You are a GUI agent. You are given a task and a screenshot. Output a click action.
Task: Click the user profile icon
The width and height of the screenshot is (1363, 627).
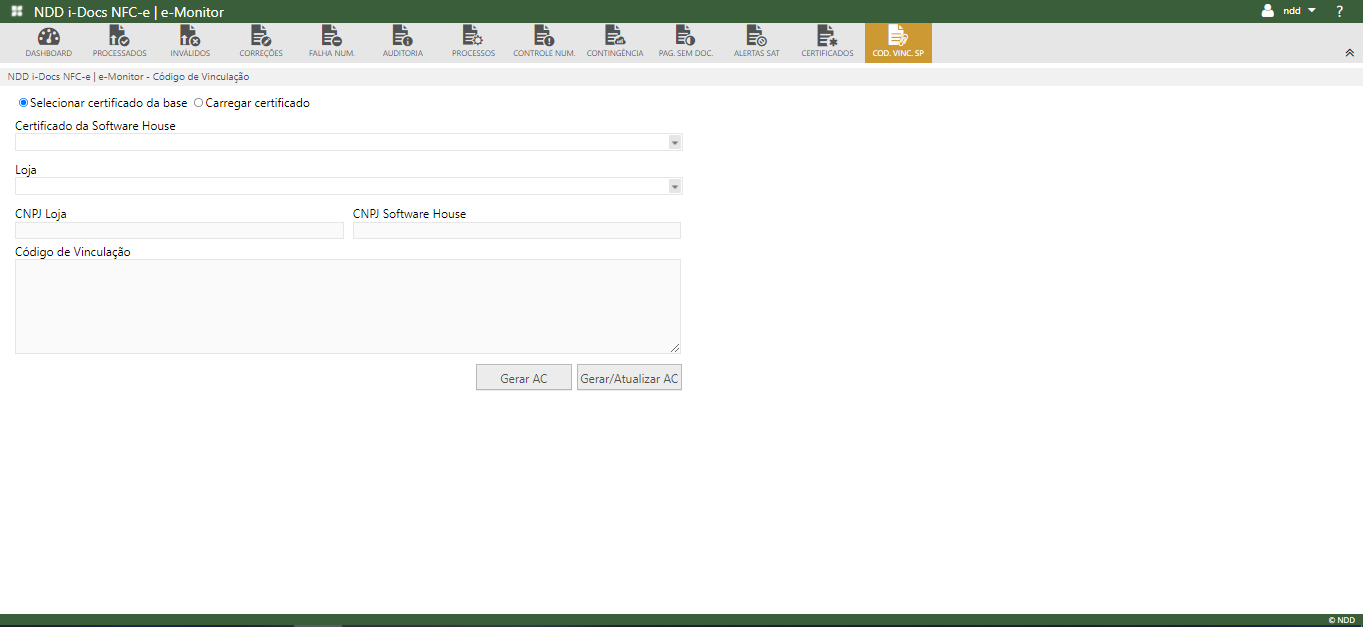(x=1268, y=10)
